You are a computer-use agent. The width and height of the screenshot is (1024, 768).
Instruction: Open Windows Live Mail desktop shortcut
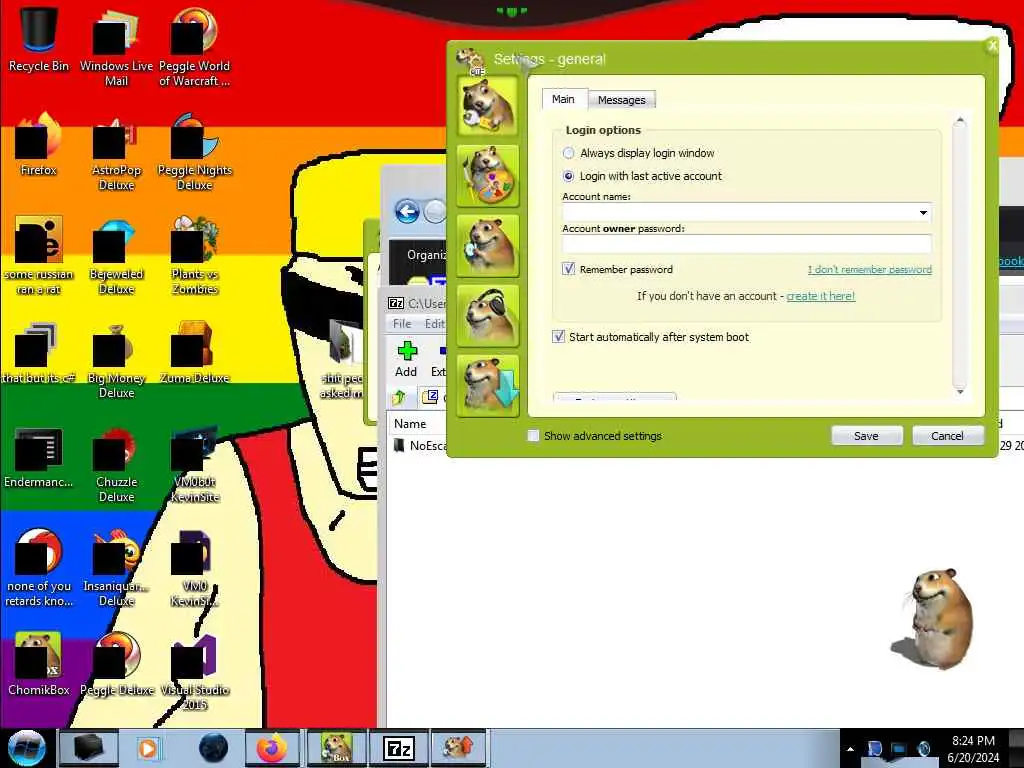tap(116, 46)
